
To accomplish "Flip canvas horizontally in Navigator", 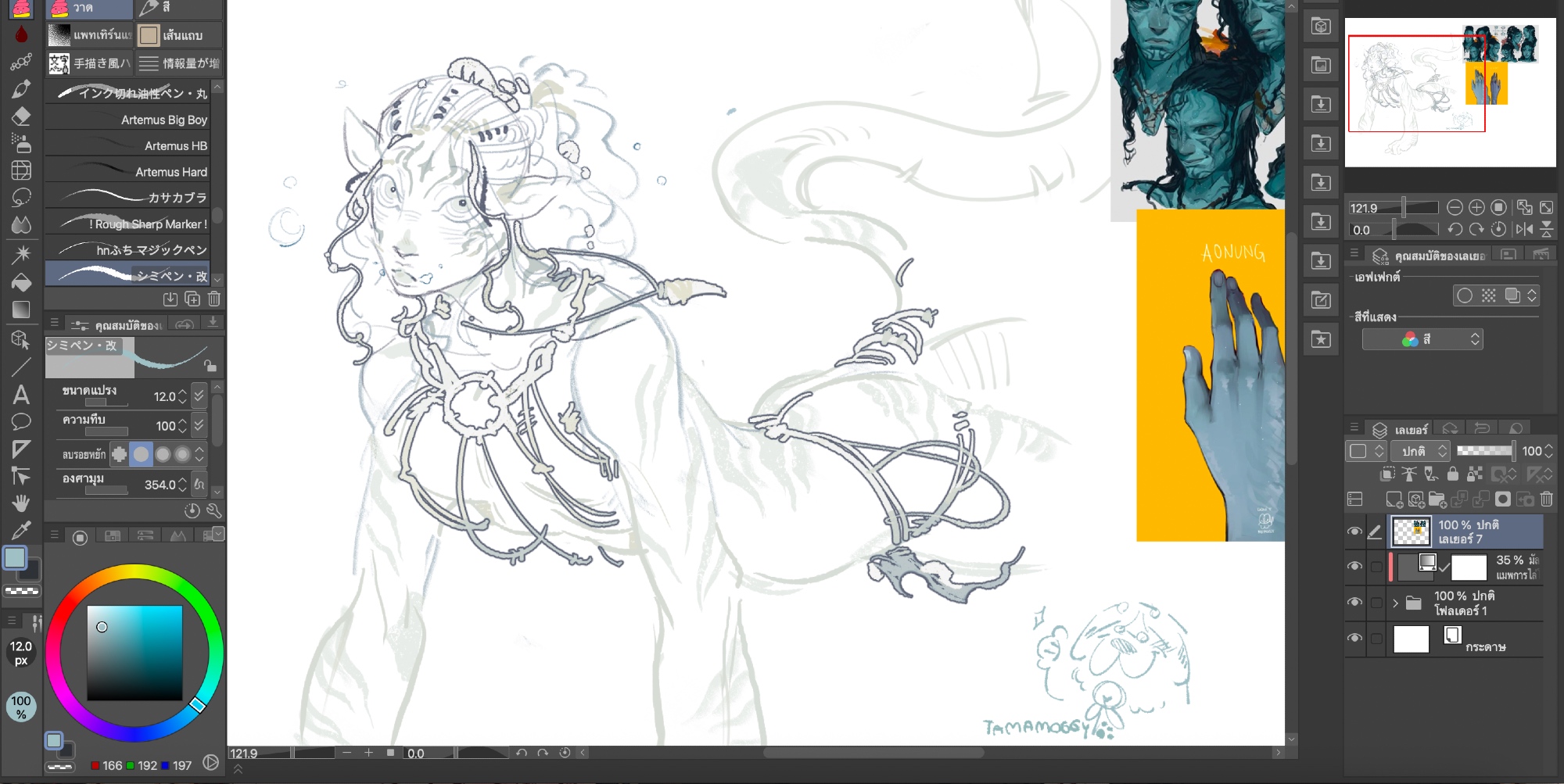I will [x=1524, y=230].
